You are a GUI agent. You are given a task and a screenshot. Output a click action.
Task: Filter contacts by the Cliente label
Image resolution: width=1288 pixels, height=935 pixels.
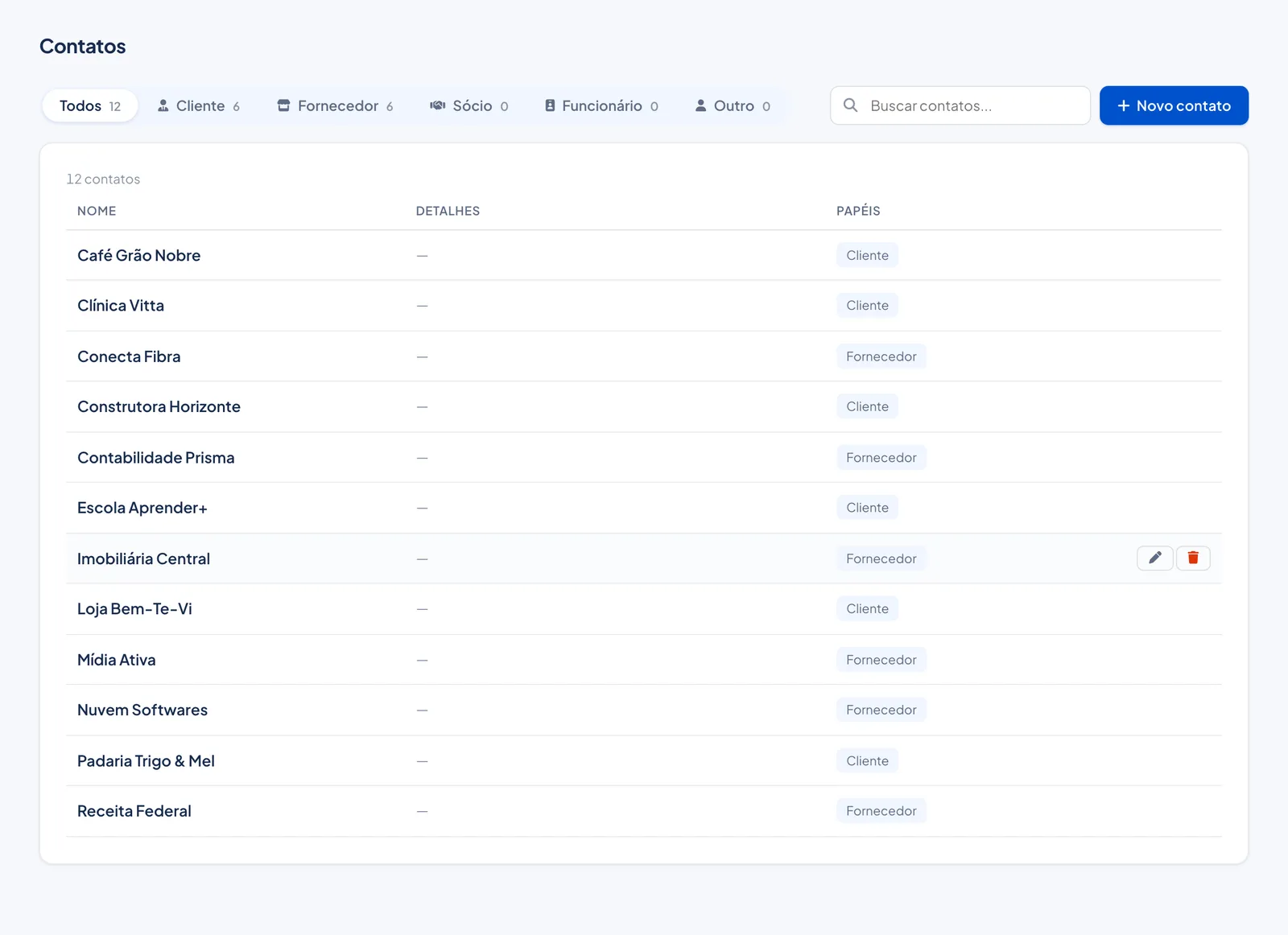[x=200, y=105]
